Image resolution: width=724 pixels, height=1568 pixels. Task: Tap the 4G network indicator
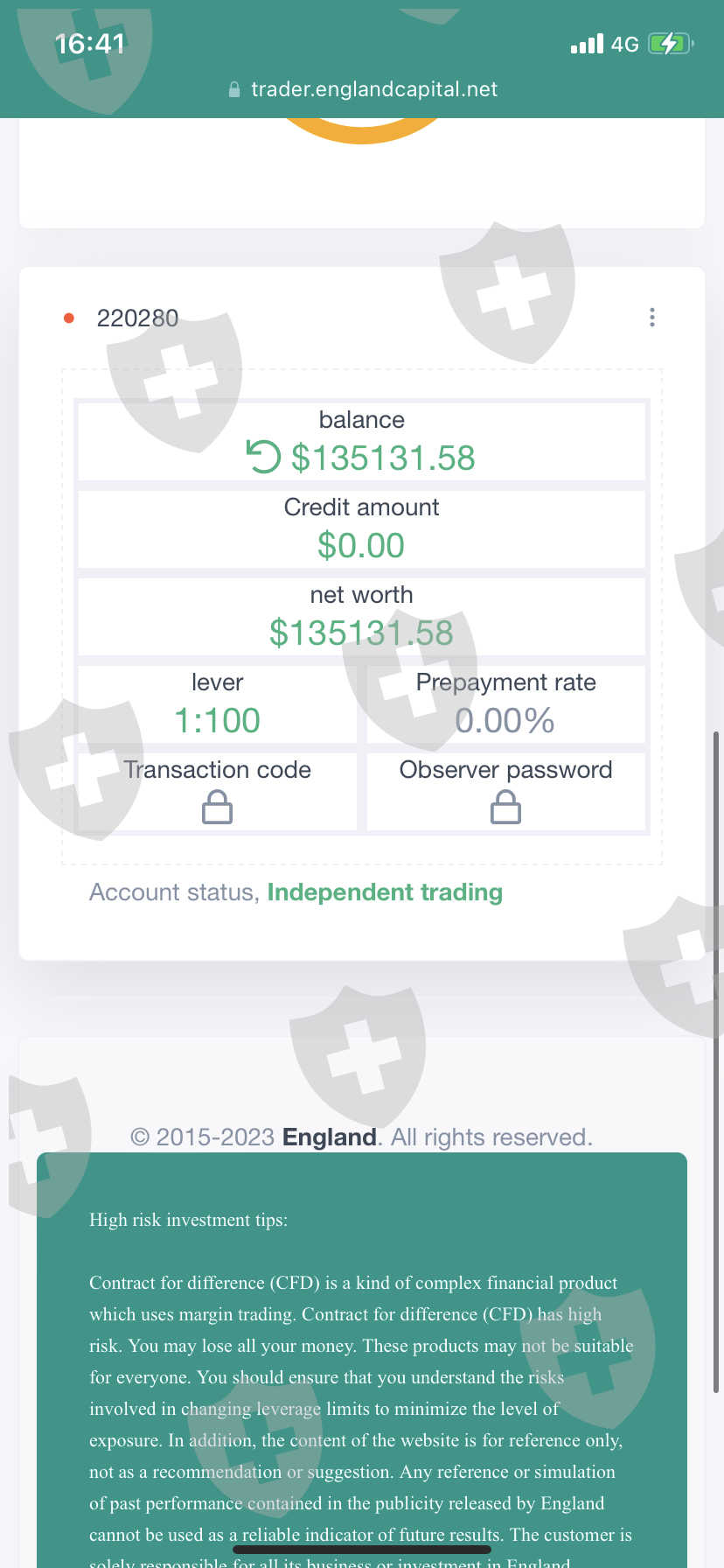pyautogui.click(x=624, y=45)
